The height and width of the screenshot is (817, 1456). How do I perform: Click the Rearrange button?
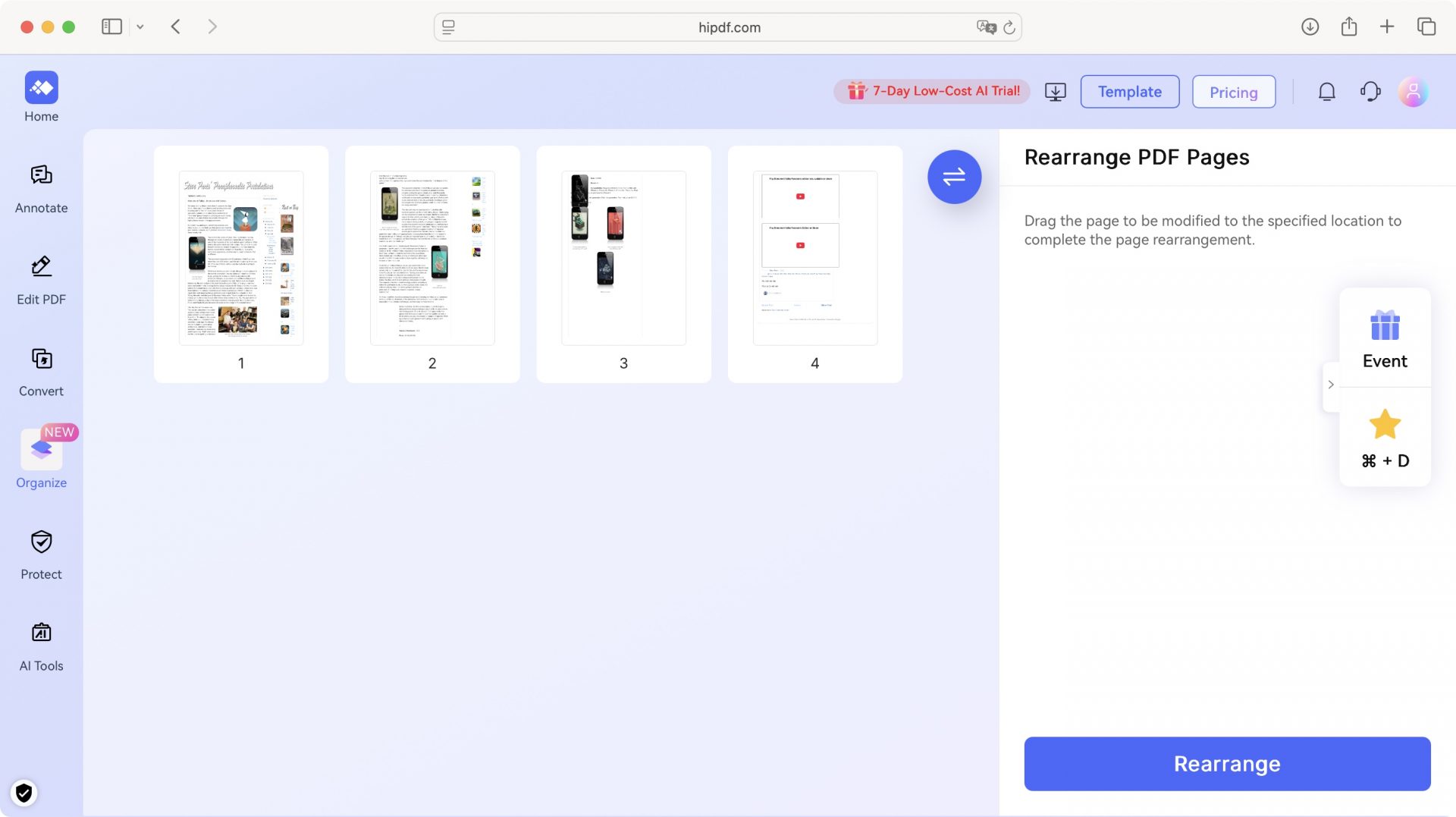coord(1226,763)
